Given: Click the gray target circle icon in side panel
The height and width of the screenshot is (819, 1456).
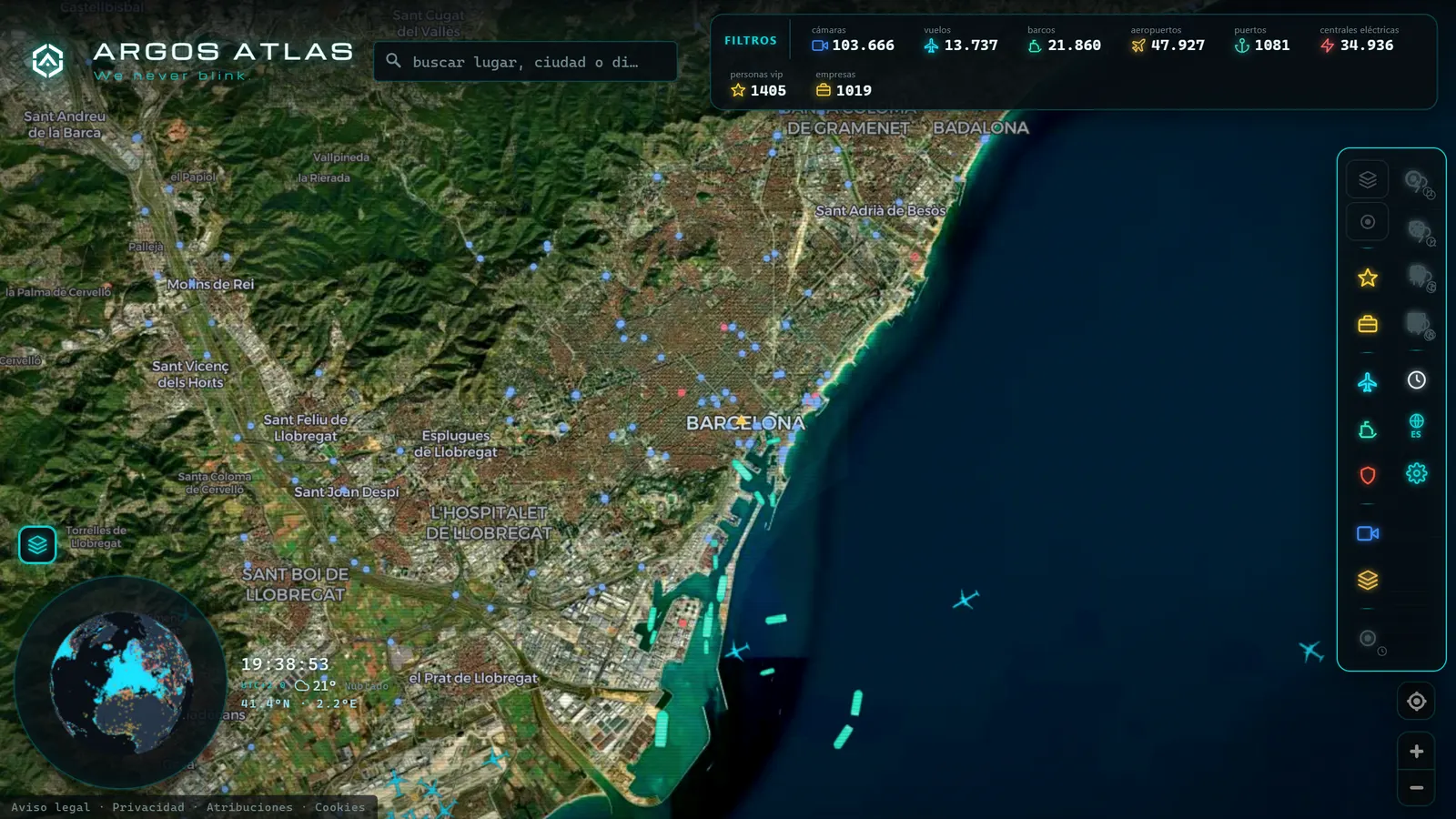Looking at the screenshot, I should point(1367,222).
